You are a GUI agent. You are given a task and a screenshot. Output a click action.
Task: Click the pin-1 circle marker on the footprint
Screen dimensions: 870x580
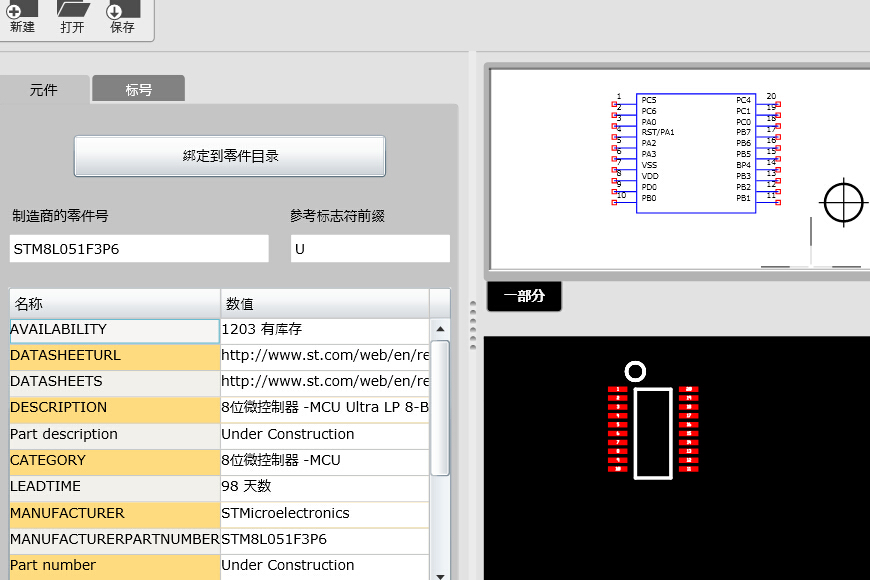635,371
